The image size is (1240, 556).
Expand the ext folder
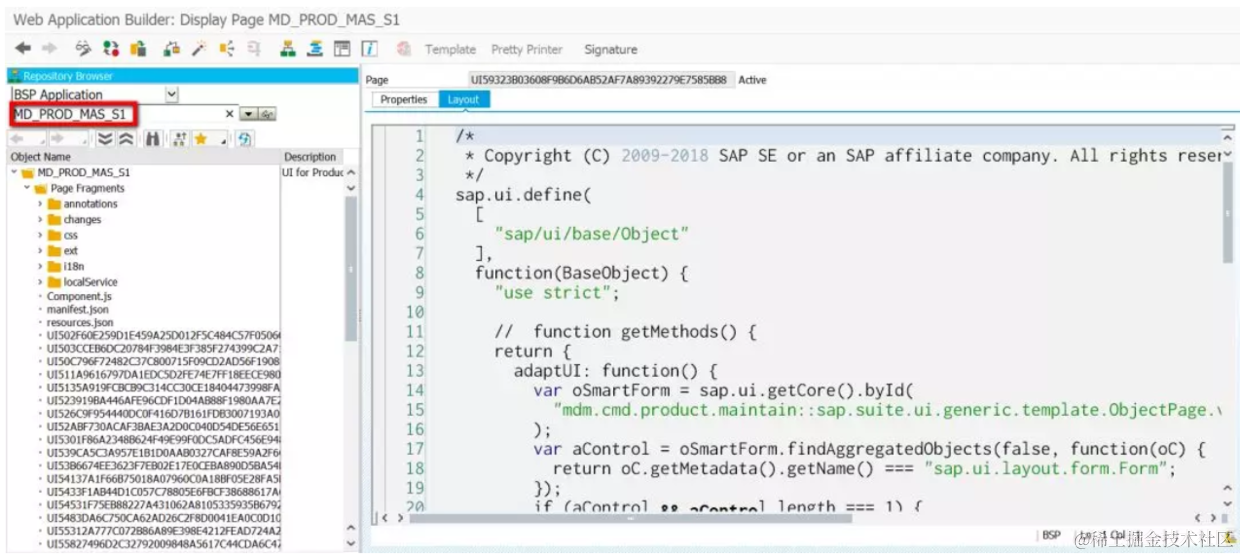pos(41,251)
